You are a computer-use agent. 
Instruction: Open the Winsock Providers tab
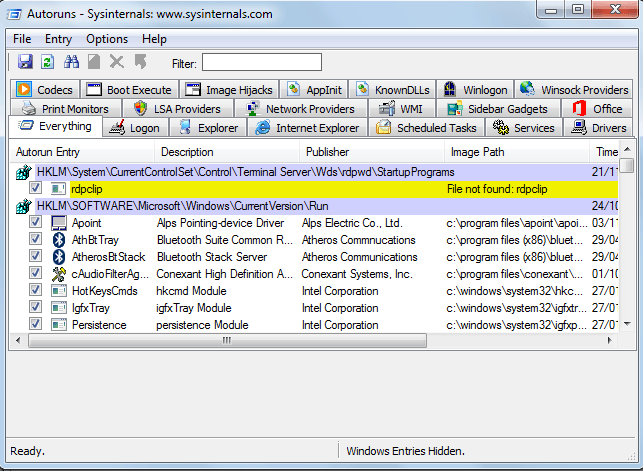tap(574, 89)
